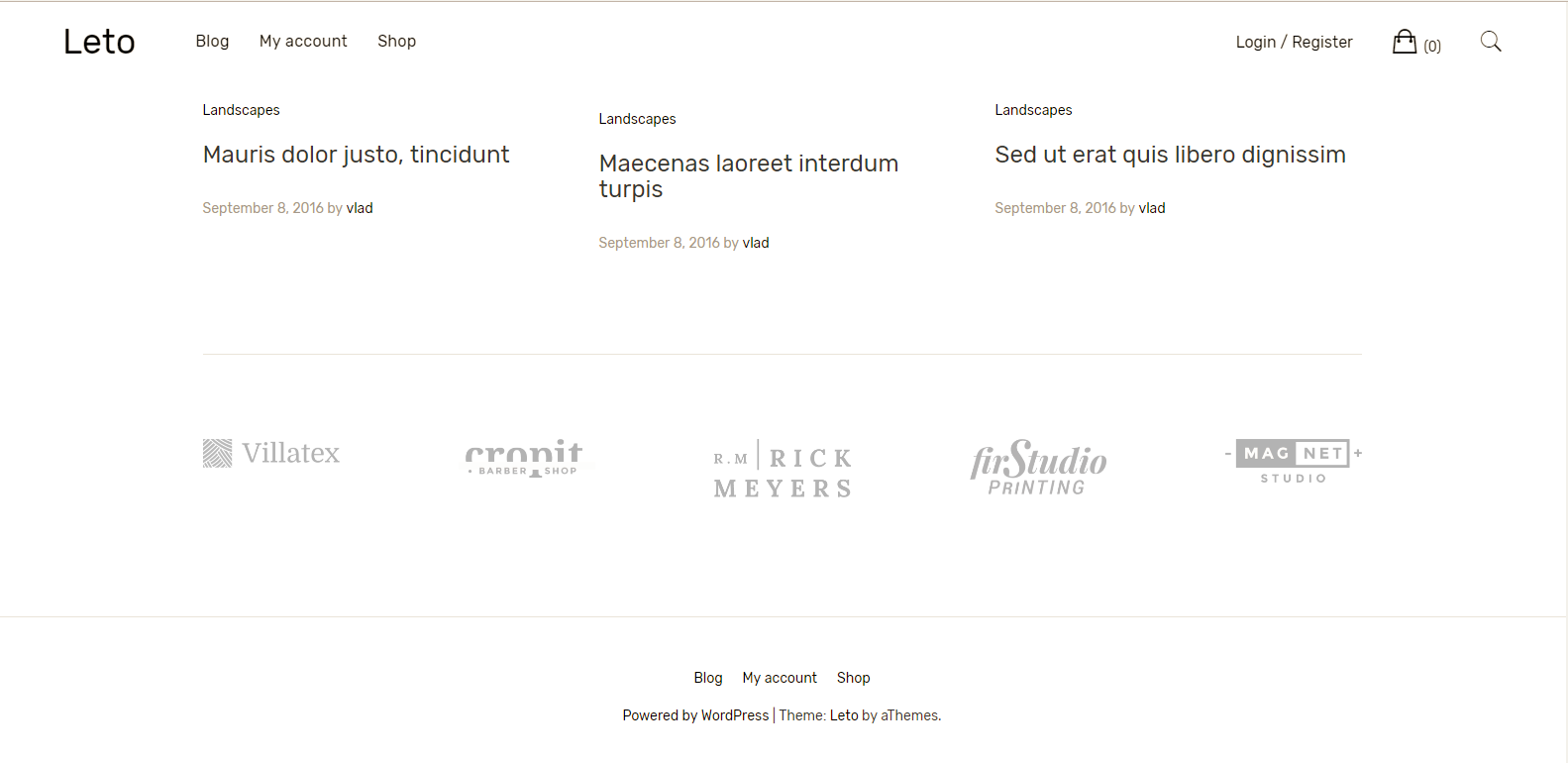
Task: Open post 'Sed ut erat quis libero dignissim'
Action: click(1170, 155)
